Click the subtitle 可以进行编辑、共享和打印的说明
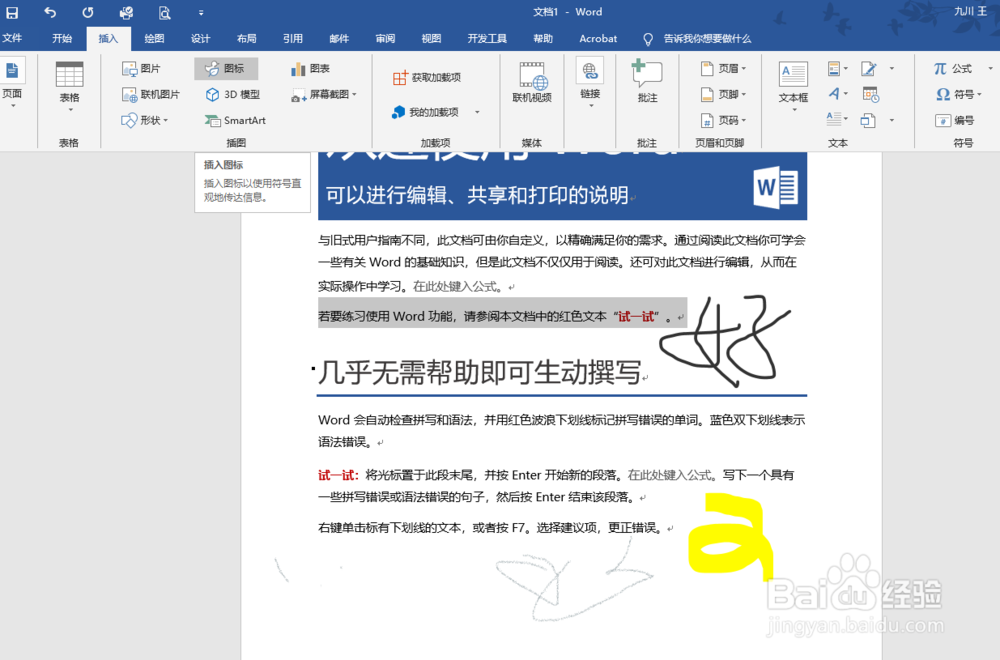Image resolution: width=1000 pixels, height=660 pixels. [x=477, y=194]
